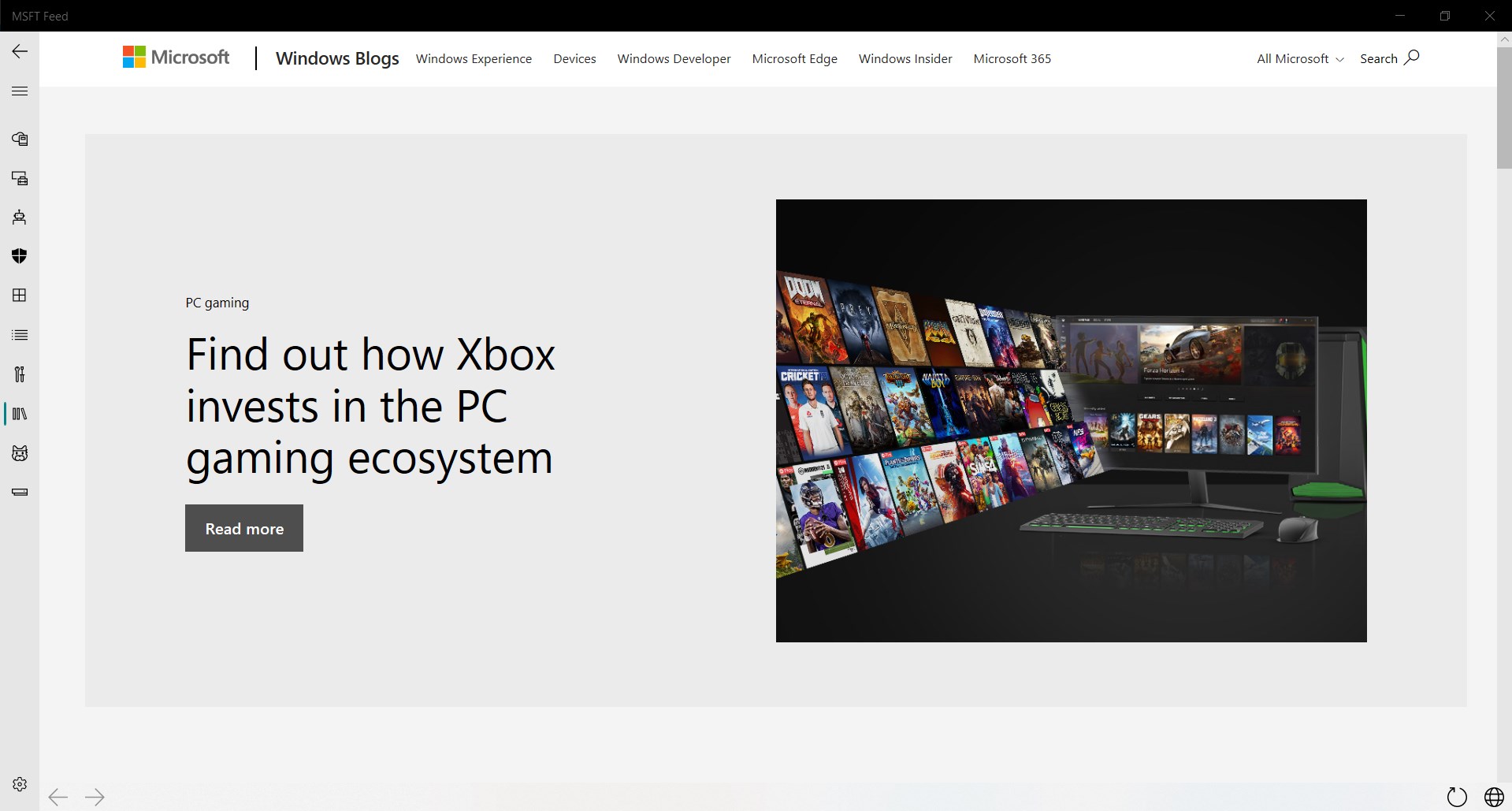This screenshot has width=1512, height=811.
Task: Select the flat device sidebar icon
Action: (x=20, y=493)
